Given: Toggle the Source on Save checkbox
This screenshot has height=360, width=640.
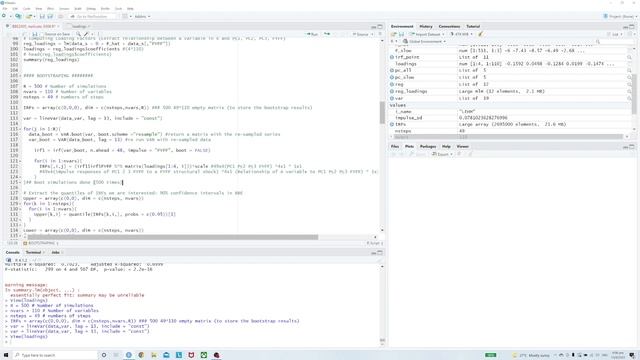Looking at the screenshot, I should [42, 34].
